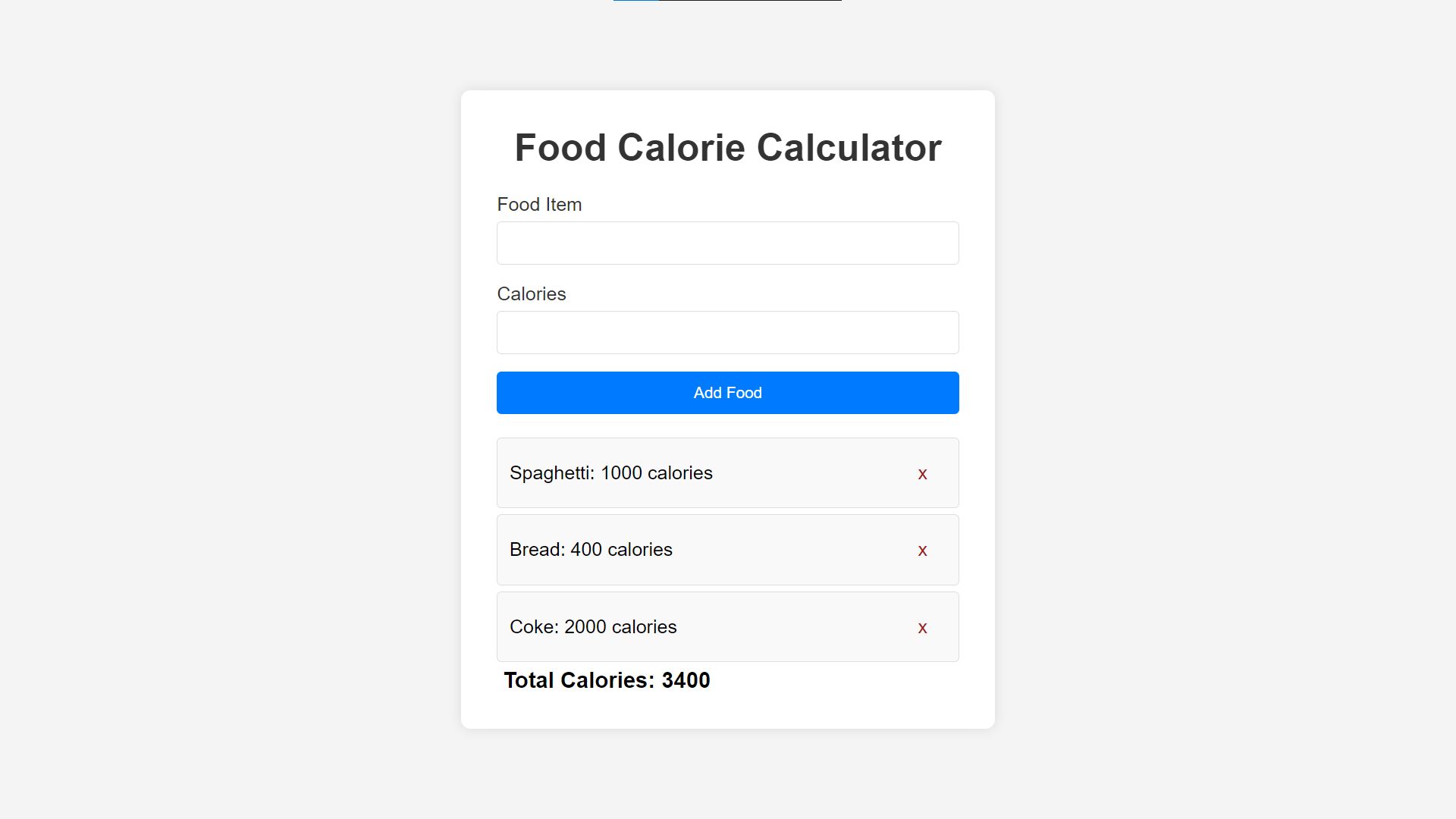Image resolution: width=1456 pixels, height=819 pixels.
Task: Click the white card area below Total Calories
Action: [728, 713]
